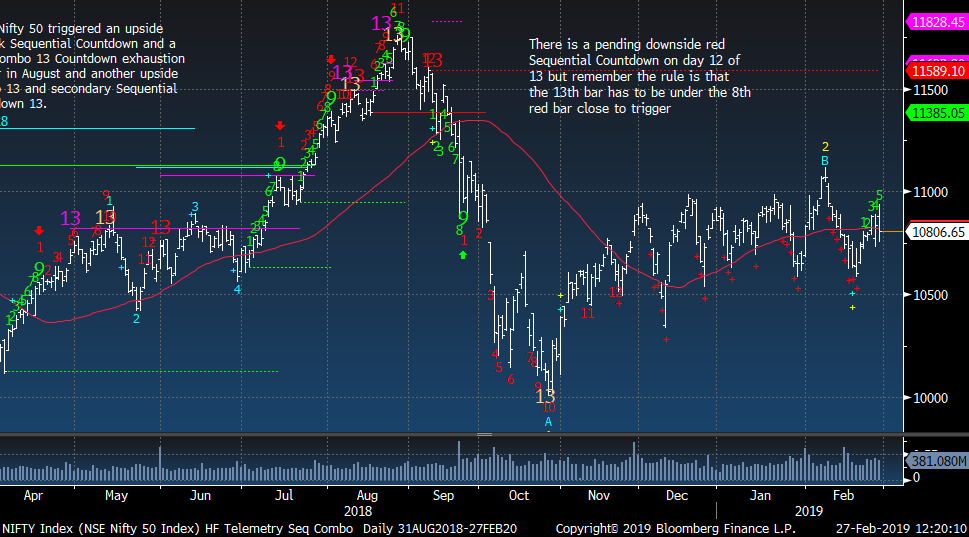
Task: Click the yellow 2 above the B marker
Action: pos(825,147)
